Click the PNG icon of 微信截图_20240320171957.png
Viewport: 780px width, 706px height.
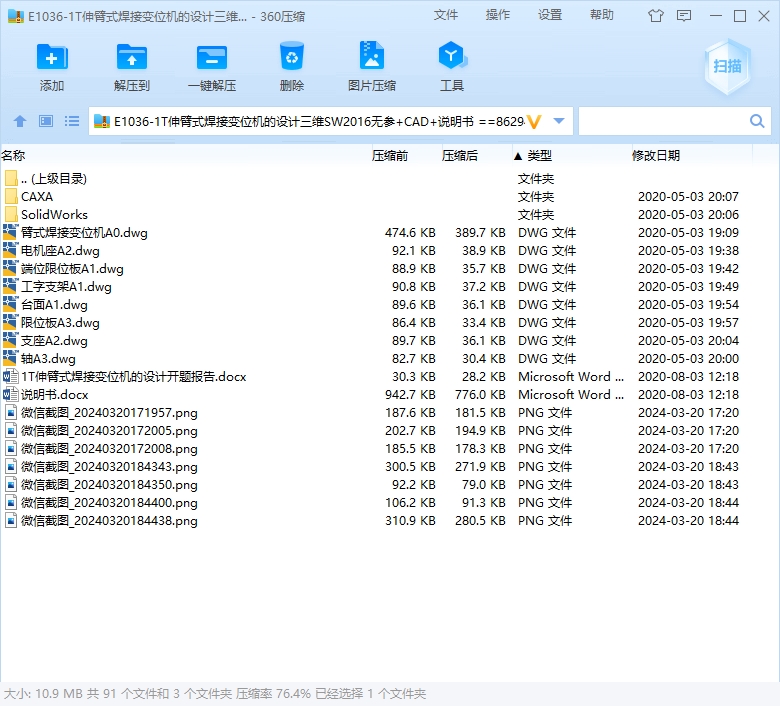(x=10, y=412)
